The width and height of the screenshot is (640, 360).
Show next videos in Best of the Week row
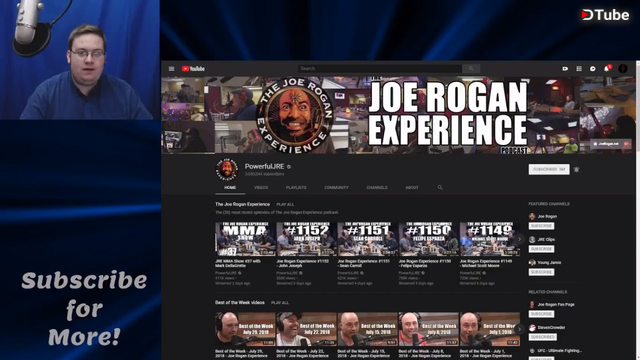coord(519,329)
